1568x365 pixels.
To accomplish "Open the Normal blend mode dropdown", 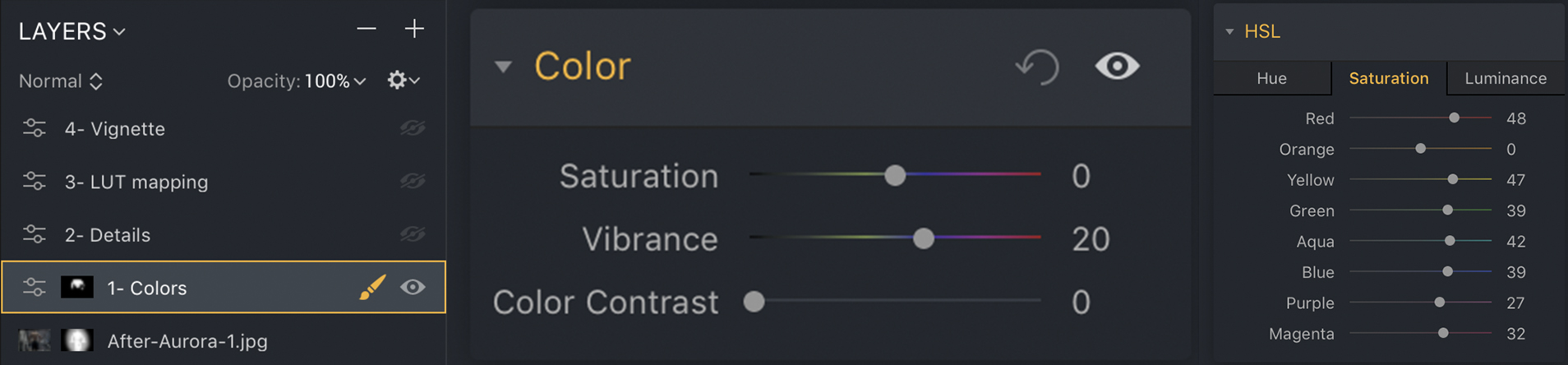I will (61, 81).
